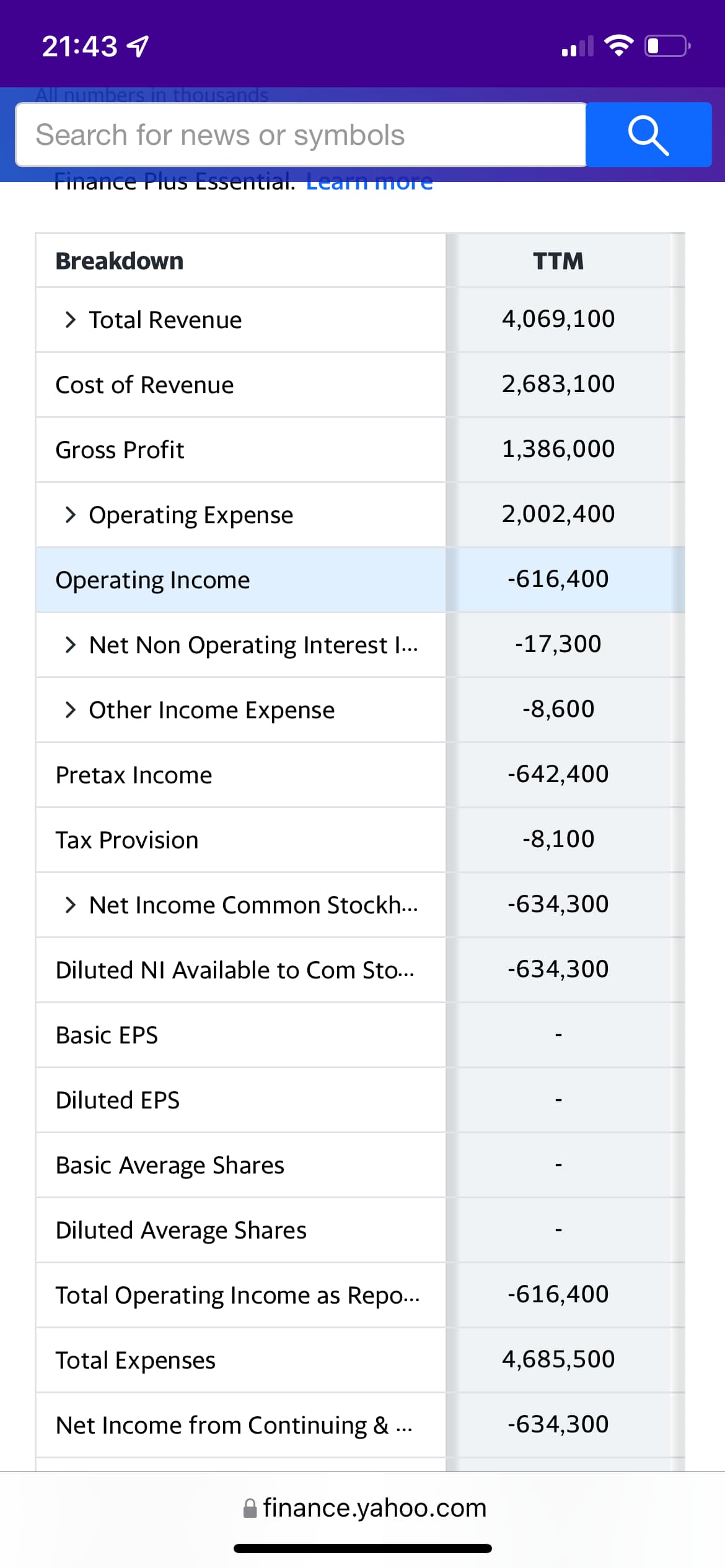Select the Breakdown column header

point(120,261)
